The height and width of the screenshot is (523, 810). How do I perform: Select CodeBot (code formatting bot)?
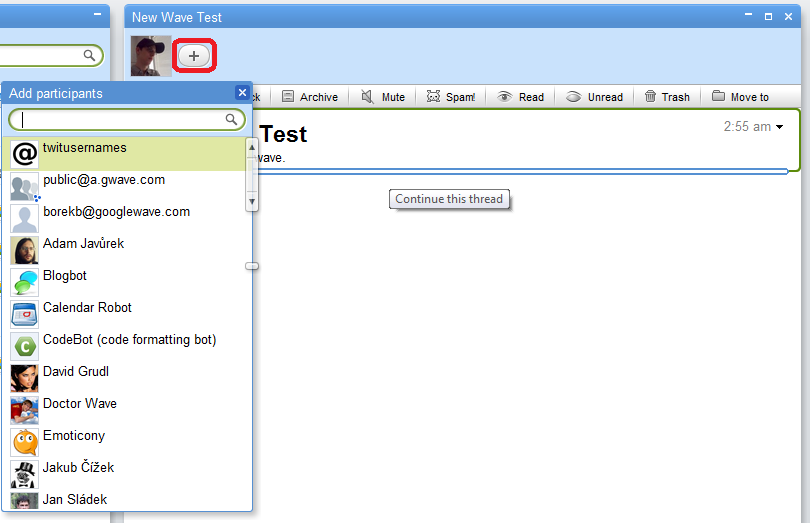pos(124,346)
